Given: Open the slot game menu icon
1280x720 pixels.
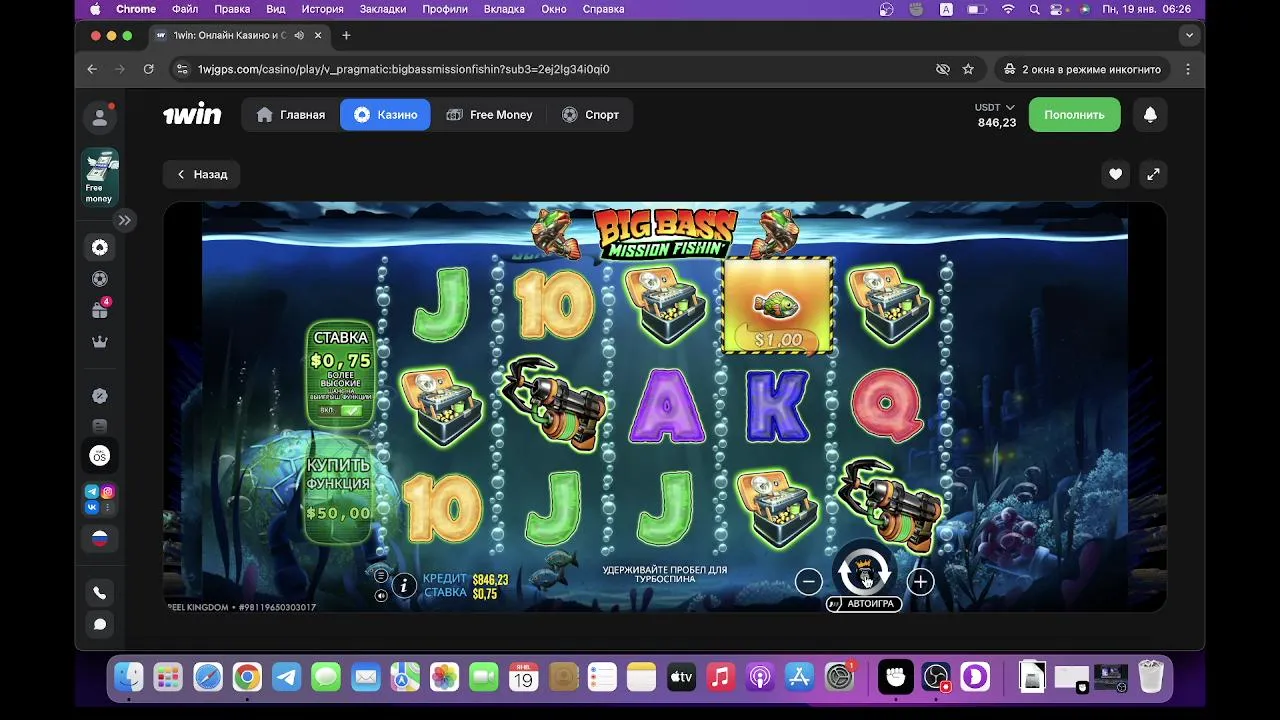Looking at the screenshot, I should tap(381, 576).
